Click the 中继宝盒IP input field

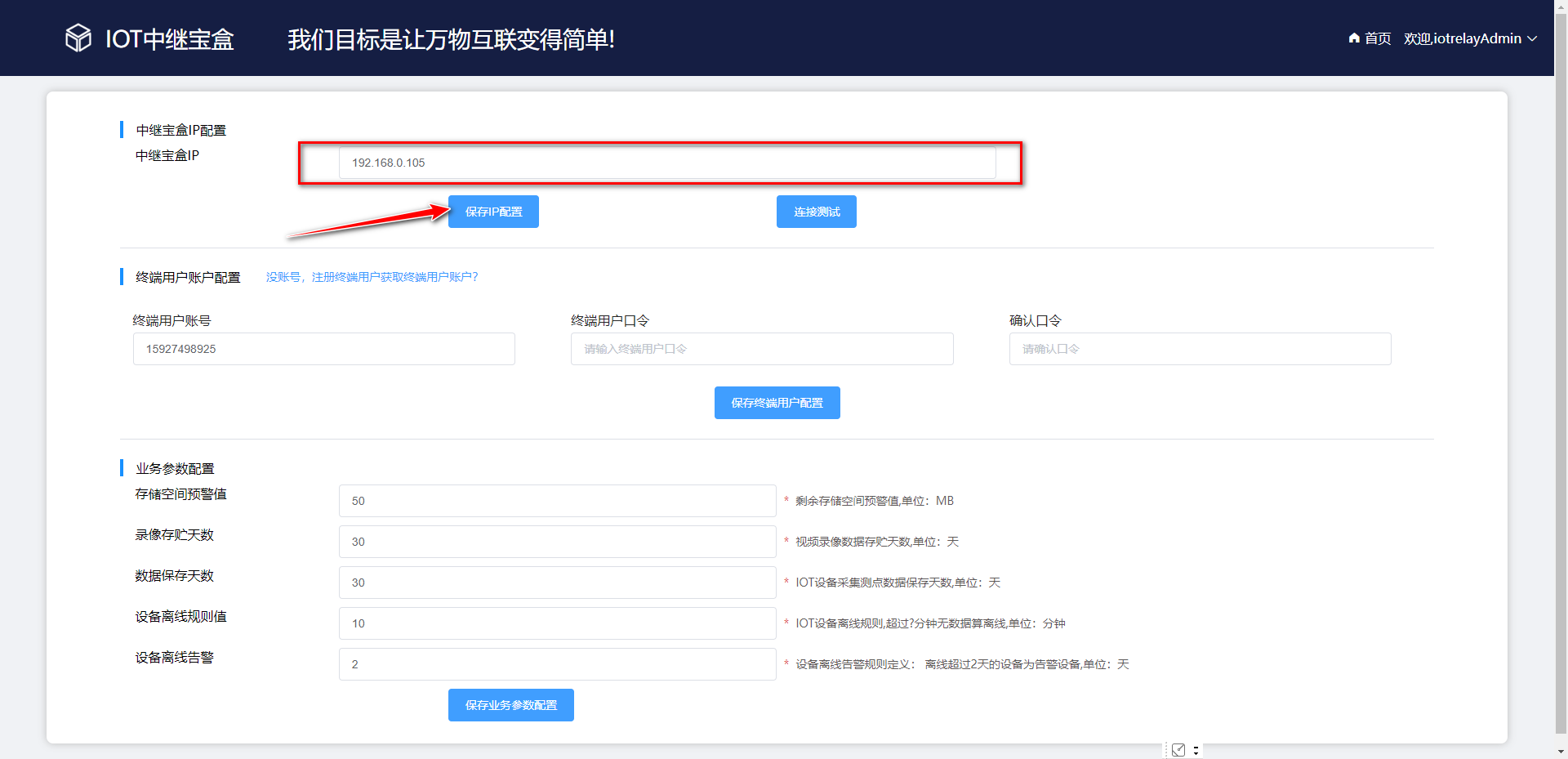667,163
